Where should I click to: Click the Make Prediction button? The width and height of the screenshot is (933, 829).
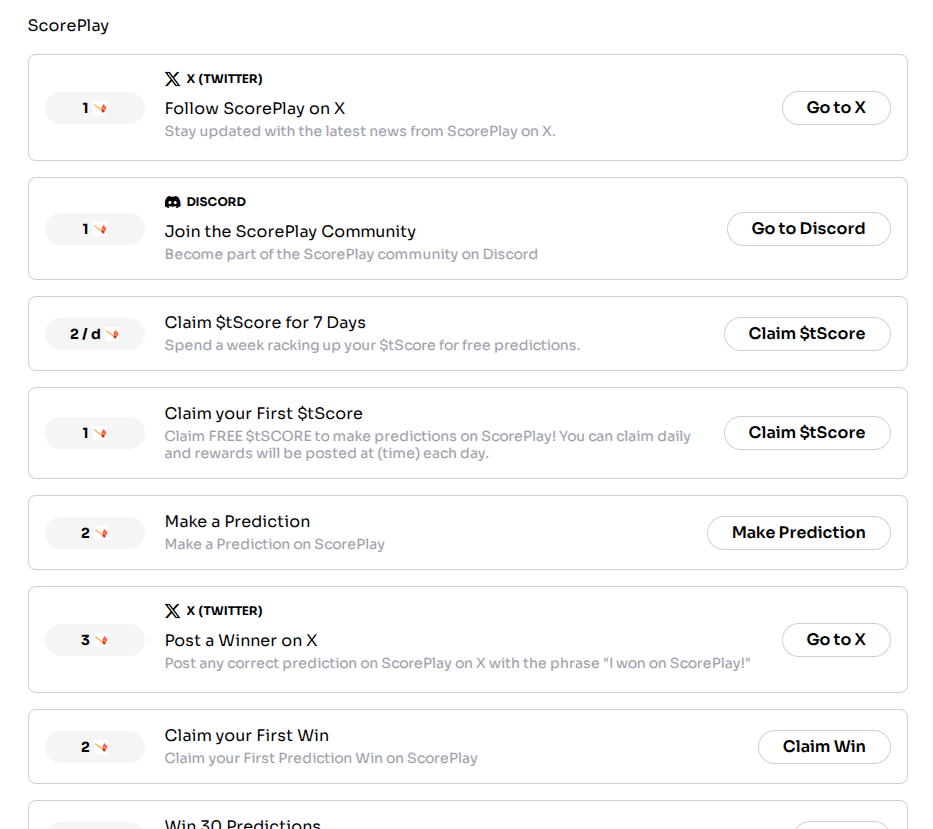click(x=799, y=533)
